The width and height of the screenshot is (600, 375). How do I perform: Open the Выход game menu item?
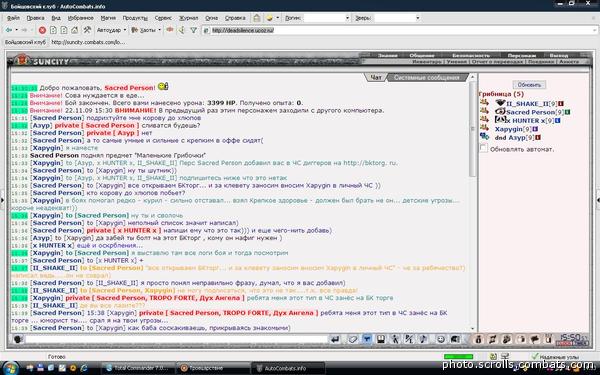point(559,55)
